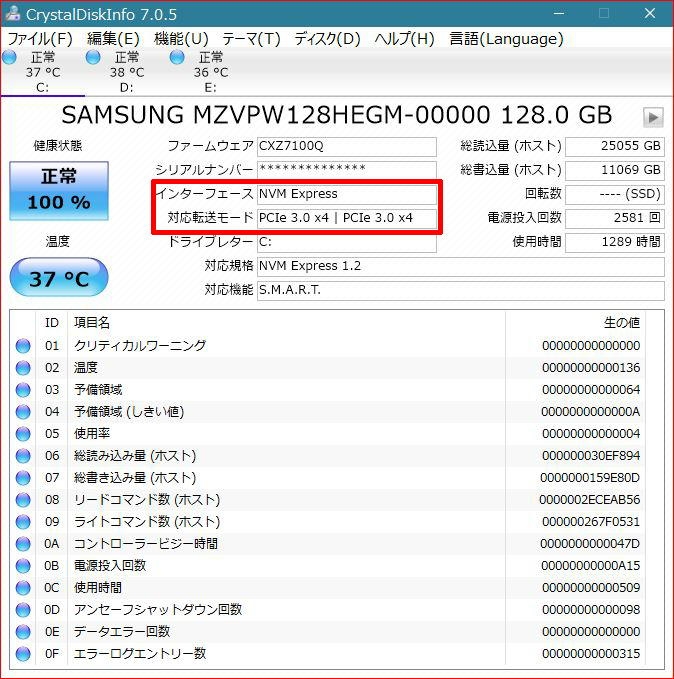Screen dimensions: 674x679
Task: Click status orb for ID 03 予備領域
Action: pyautogui.click(x=23, y=390)
